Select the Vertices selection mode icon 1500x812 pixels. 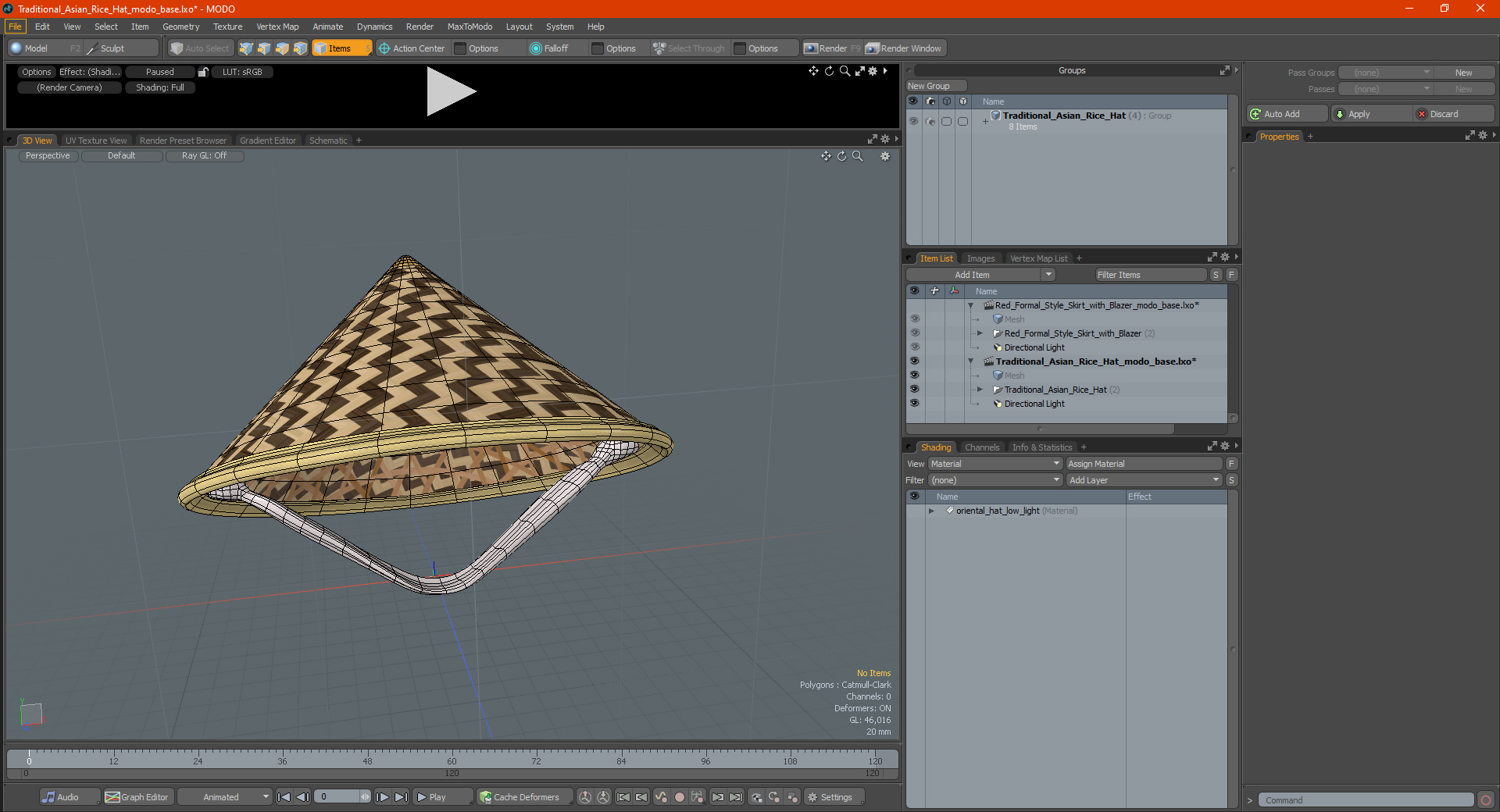[246, 48]
